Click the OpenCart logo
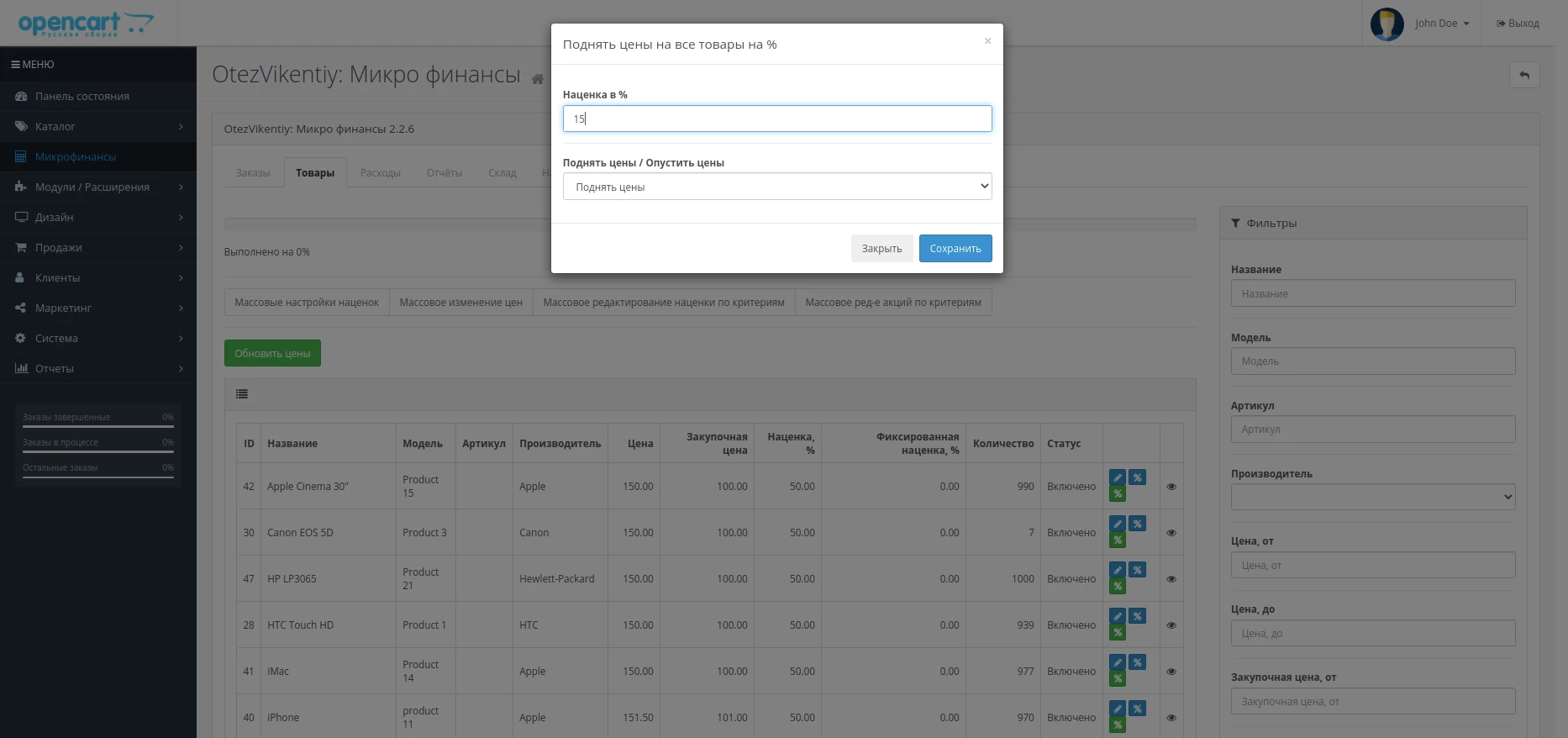 point(87,24)
